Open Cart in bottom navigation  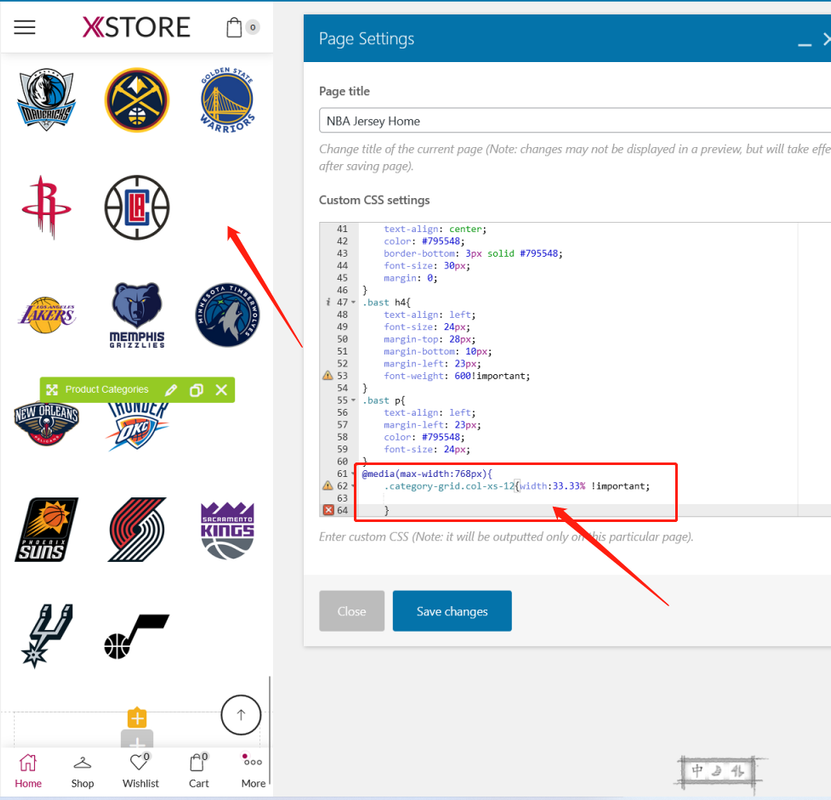pos(199,771)
